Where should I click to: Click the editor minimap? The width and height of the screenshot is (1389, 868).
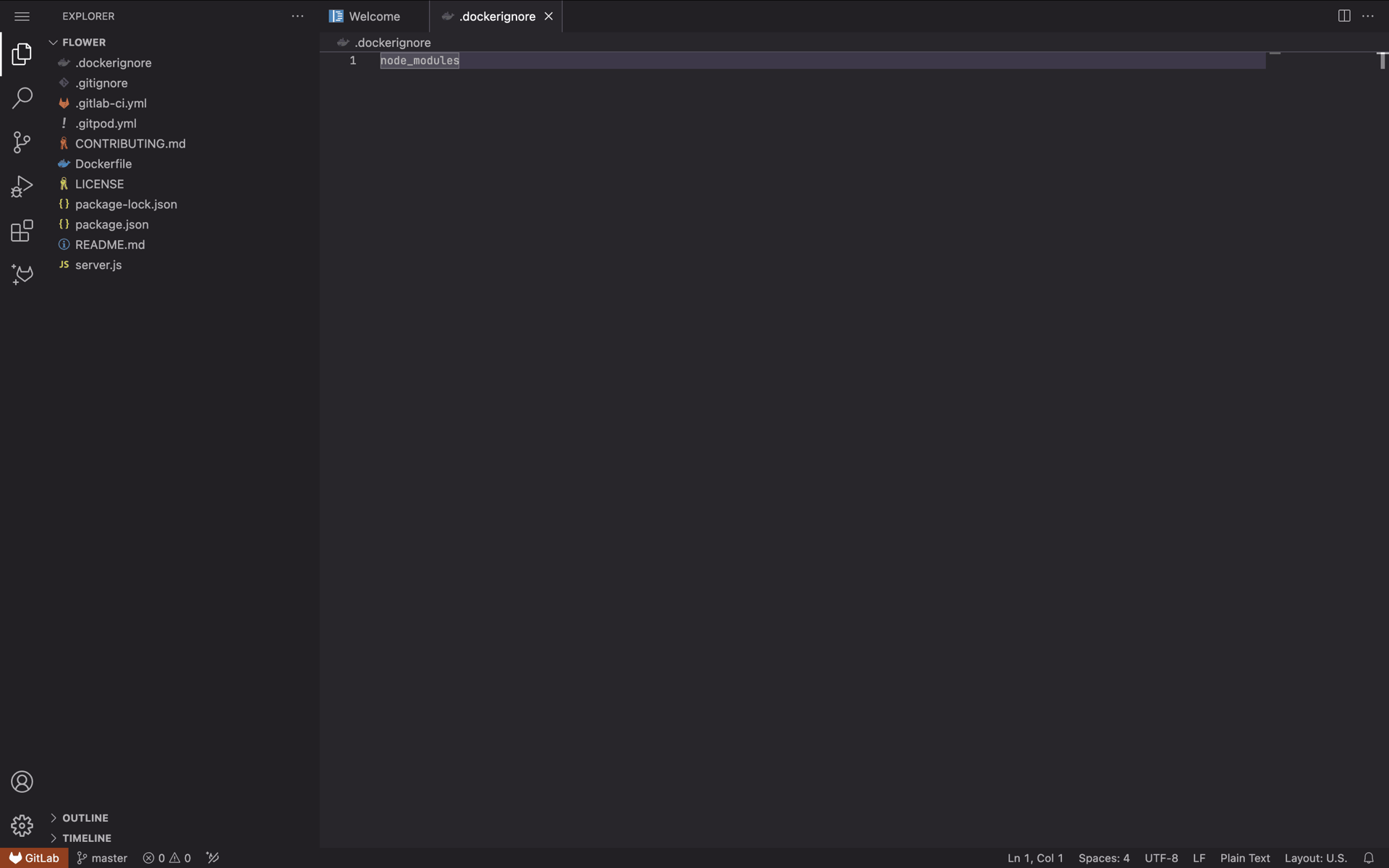[x=1321, y=448]
